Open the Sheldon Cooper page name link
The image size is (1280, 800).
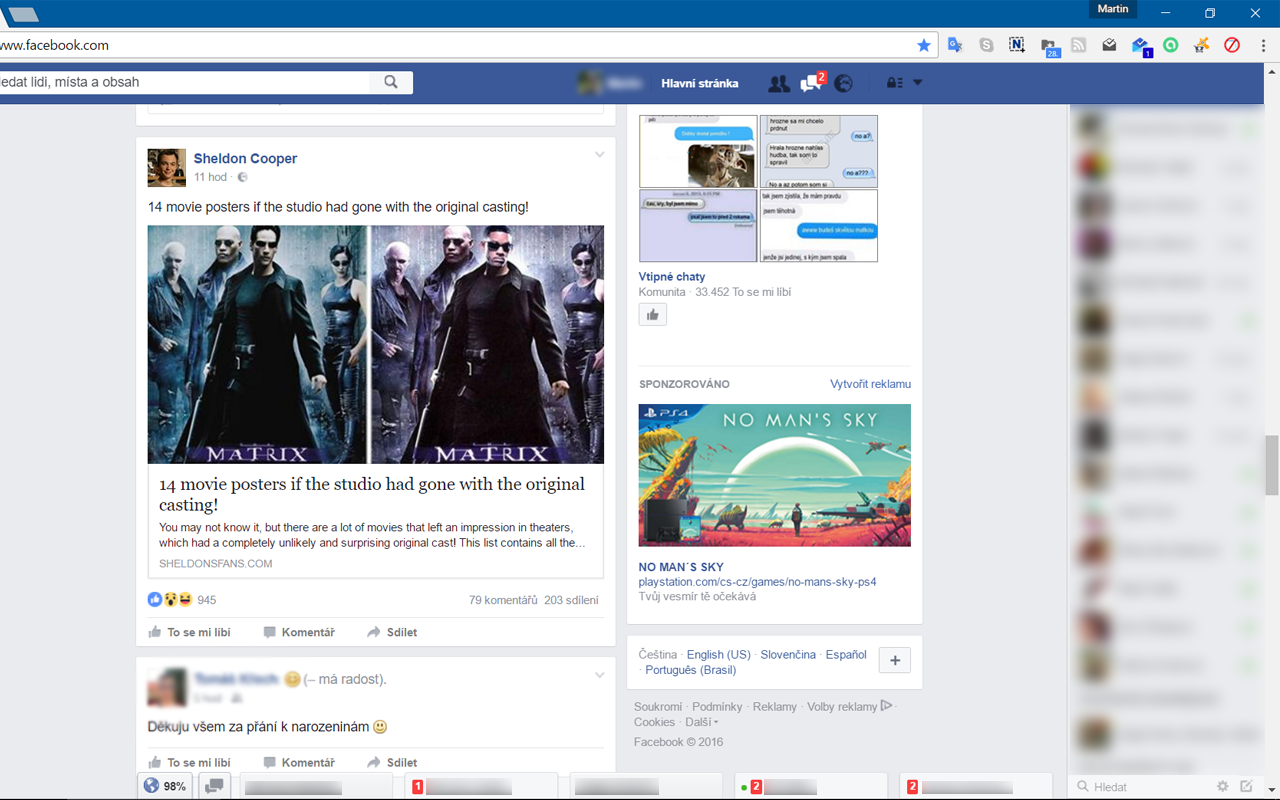(x=245, y=158)
